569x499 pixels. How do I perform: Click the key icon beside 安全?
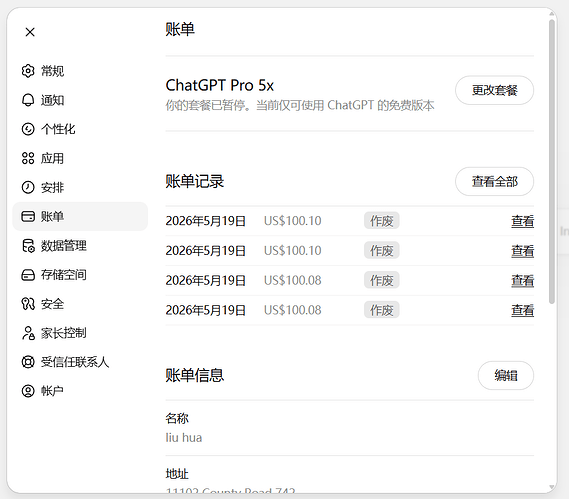click(x=28, y=304)
